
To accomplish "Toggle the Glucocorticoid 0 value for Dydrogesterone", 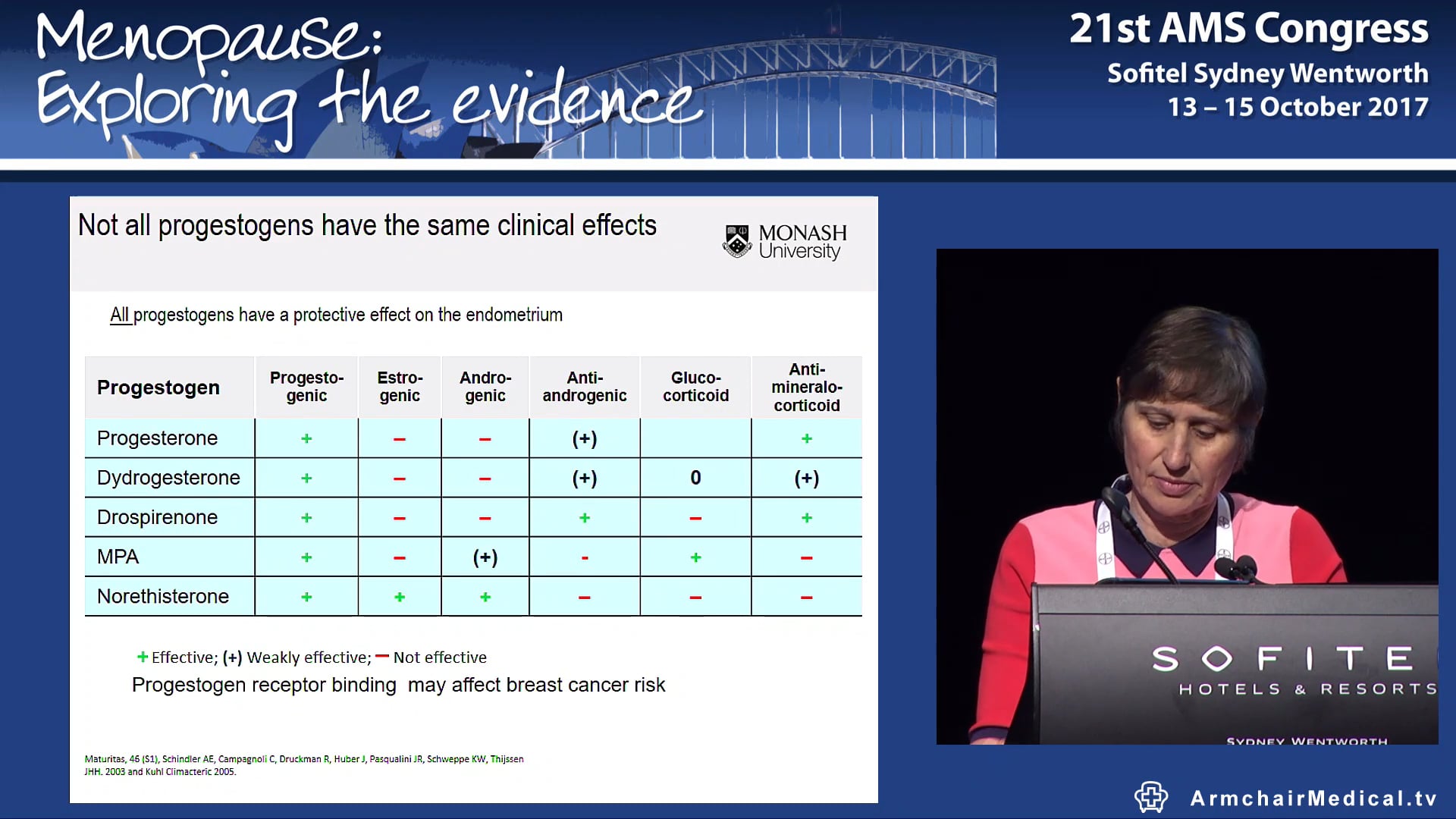I will click(695, 478).
